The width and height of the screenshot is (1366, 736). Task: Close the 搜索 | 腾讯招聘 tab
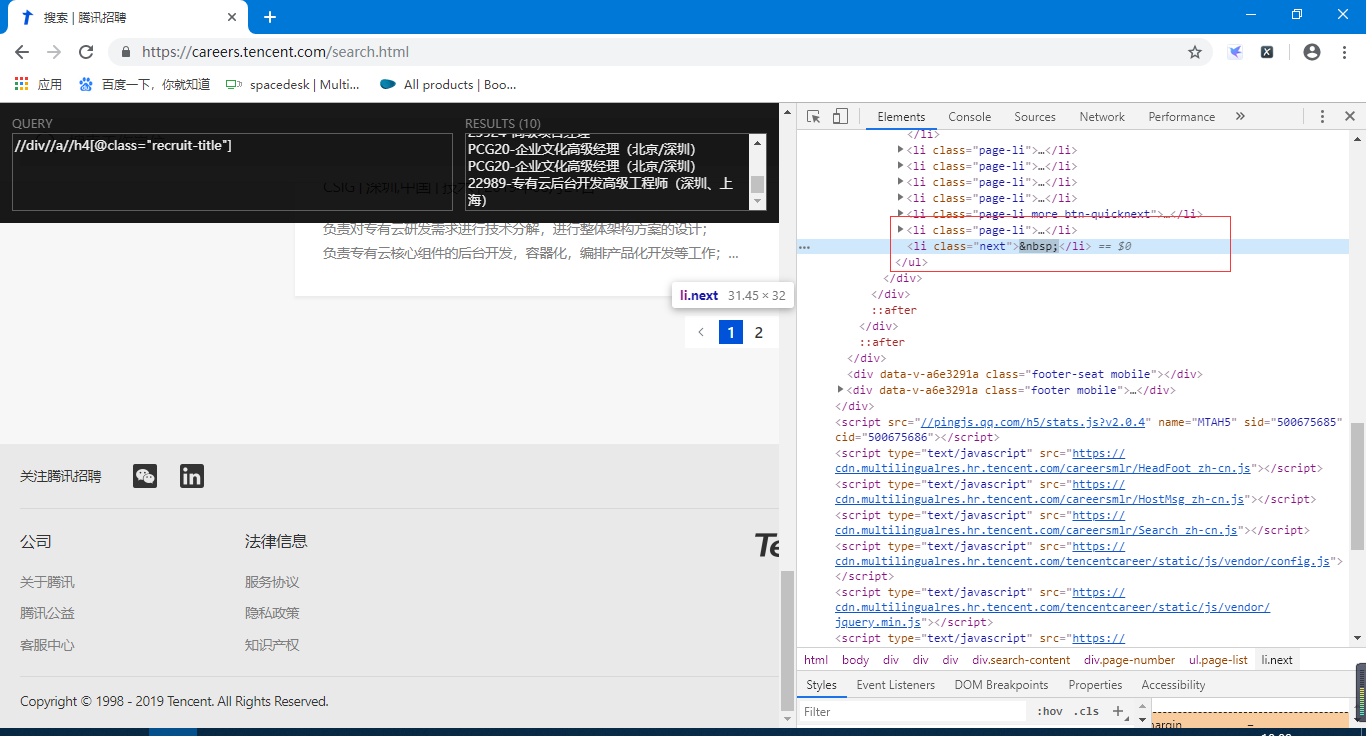232,18
